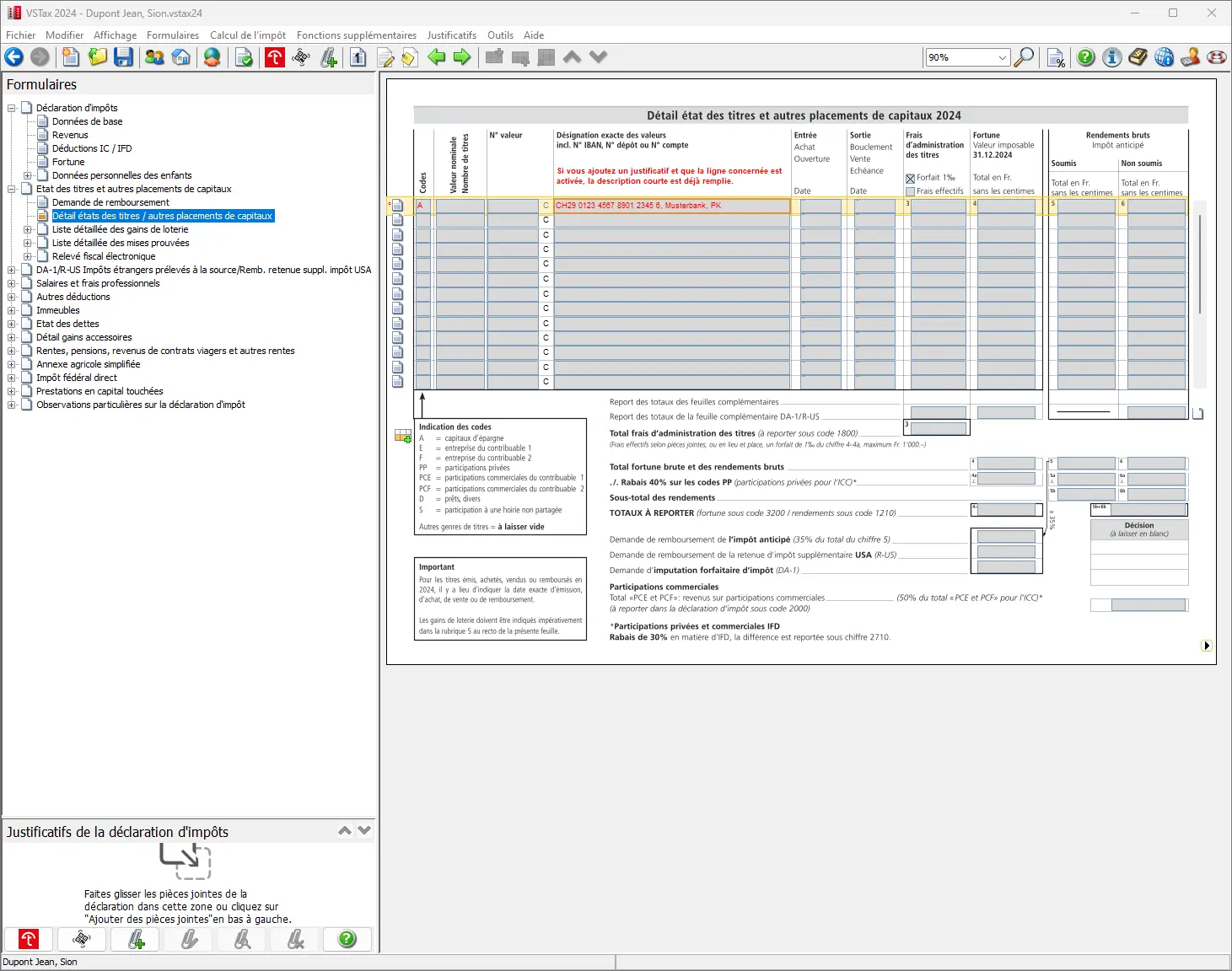The height and width of the screenshot is (971, 1232).
Task: Click the green right arrow next-form icon
Action: click(462, 57)
